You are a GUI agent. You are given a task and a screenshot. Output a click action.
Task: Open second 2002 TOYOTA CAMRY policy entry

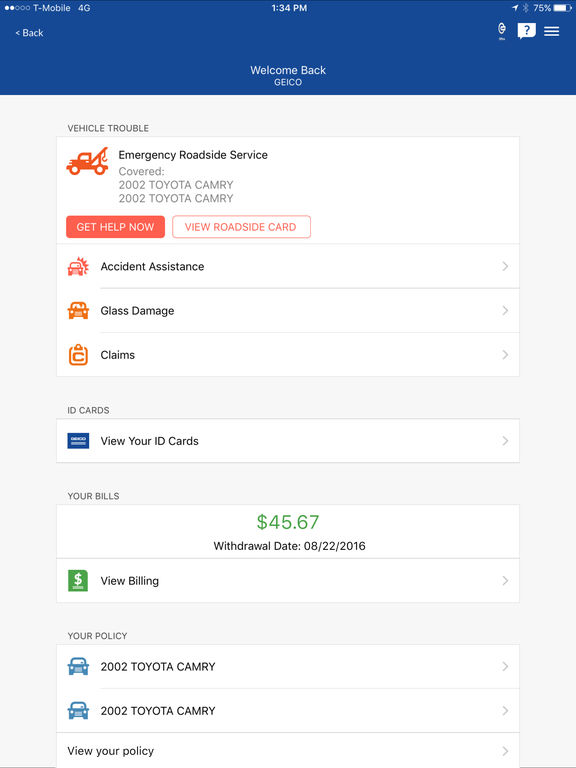(288, 711)
